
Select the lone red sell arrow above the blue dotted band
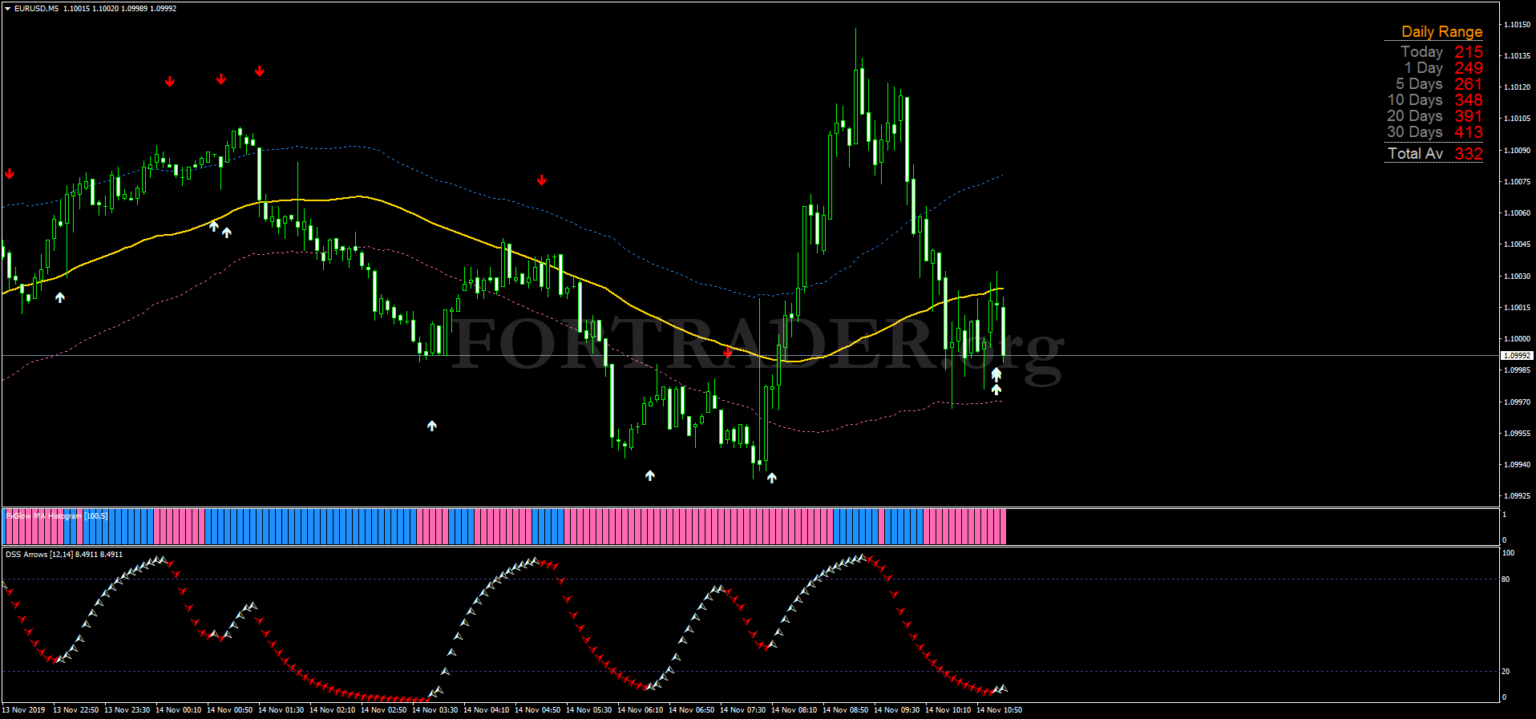point(542,180)
